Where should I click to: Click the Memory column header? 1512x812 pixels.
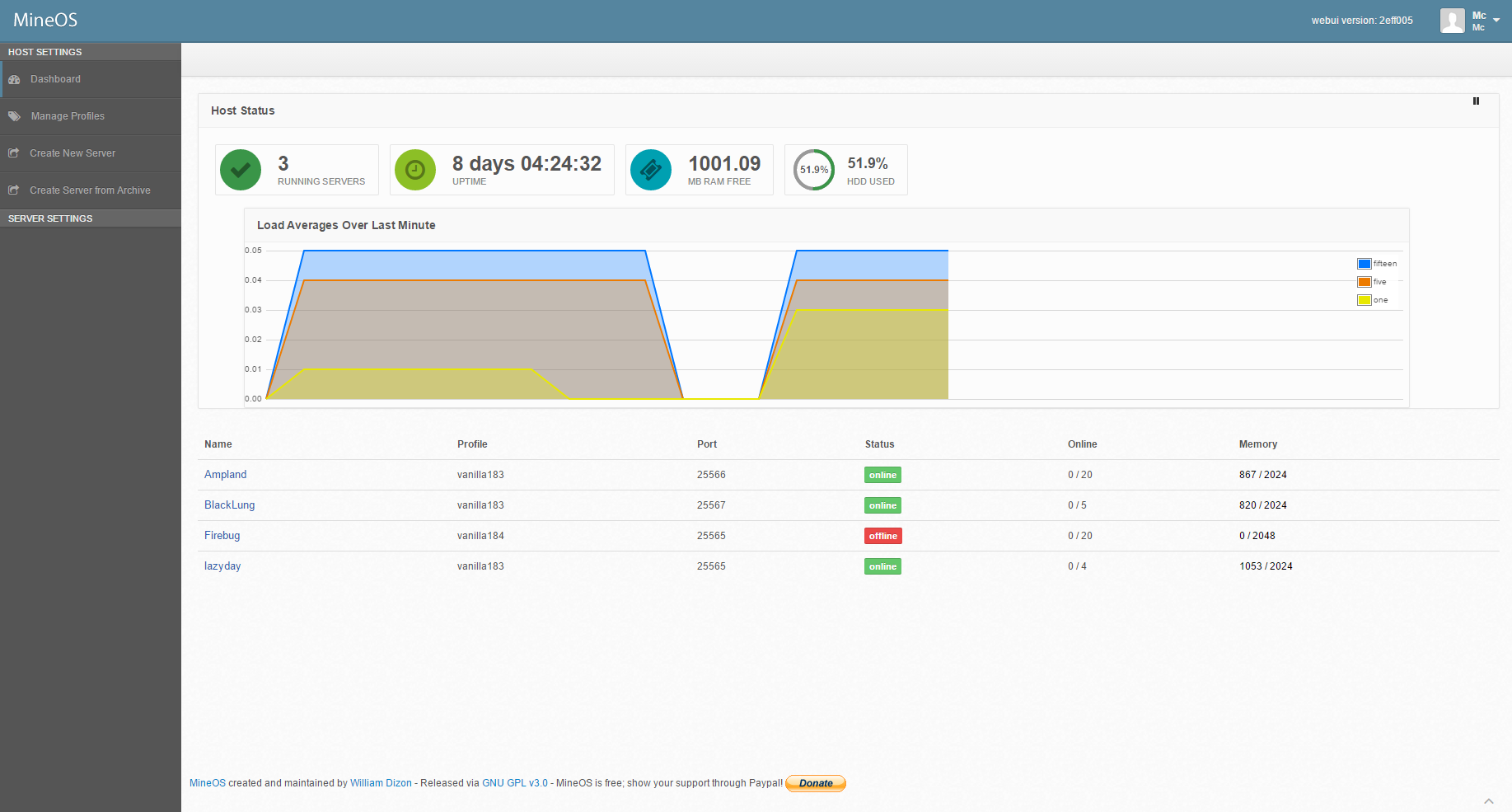coord(1258,444)
